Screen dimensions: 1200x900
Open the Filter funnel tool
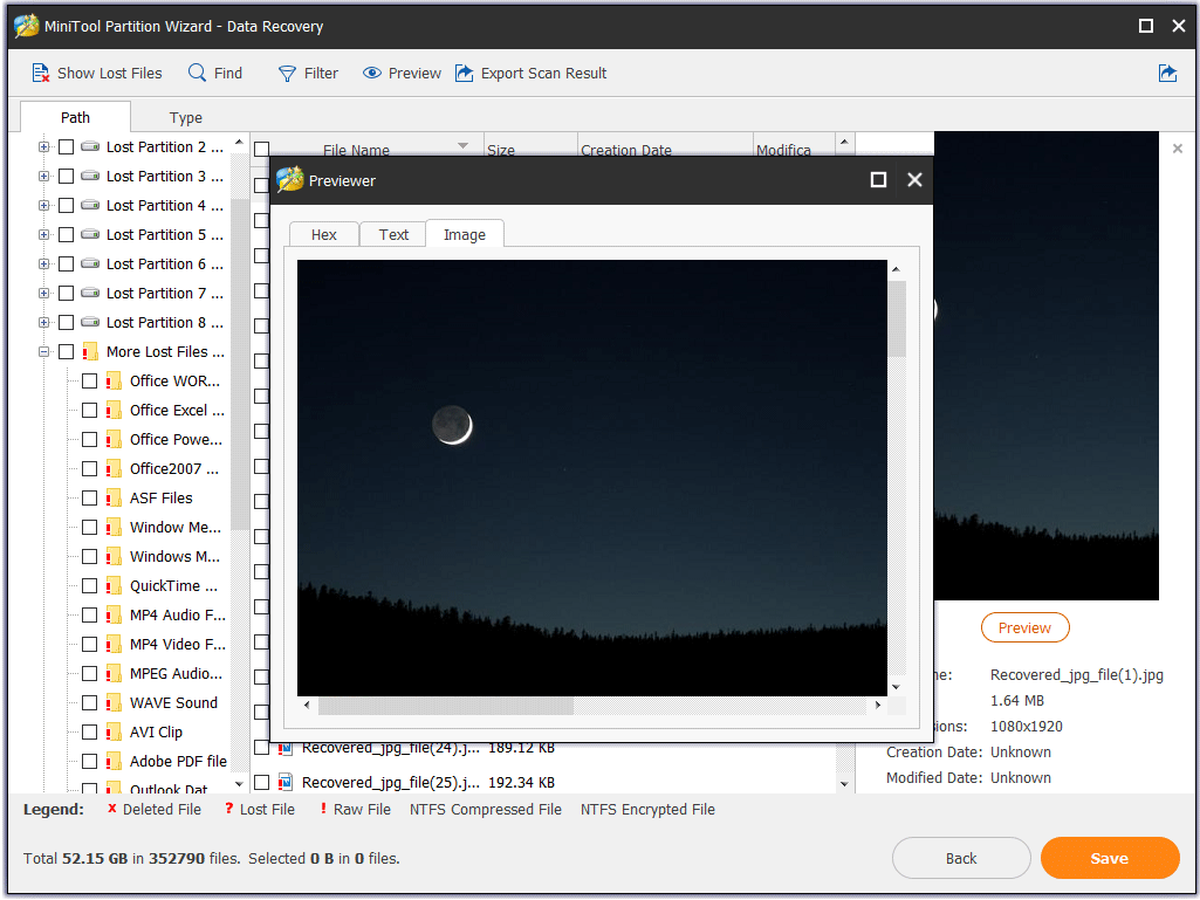coord(287,73)
